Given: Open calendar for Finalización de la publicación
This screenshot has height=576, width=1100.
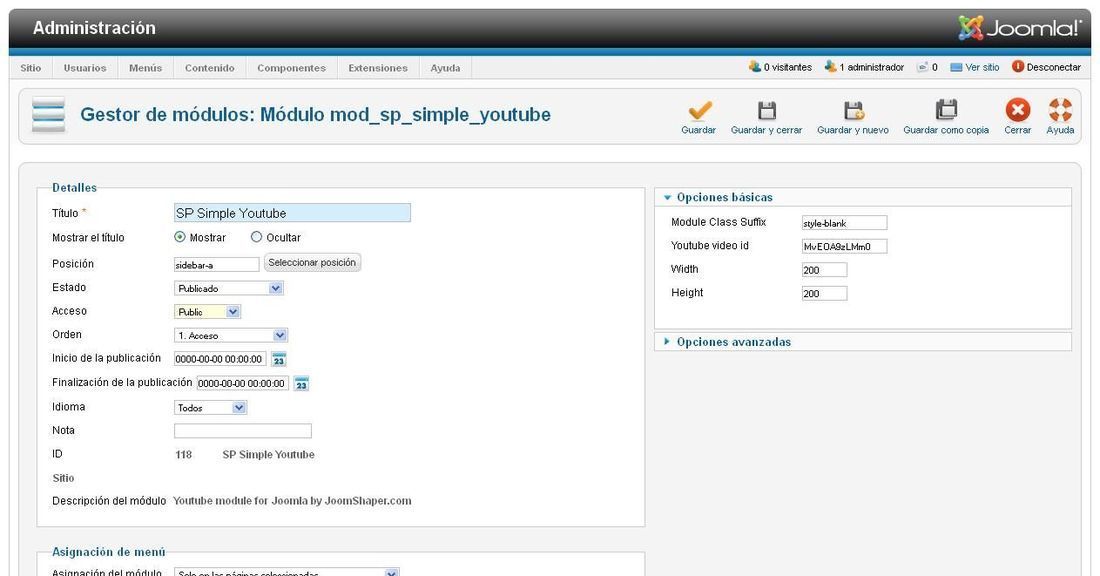Looking at the screenshot, I should tap(301, 384).
